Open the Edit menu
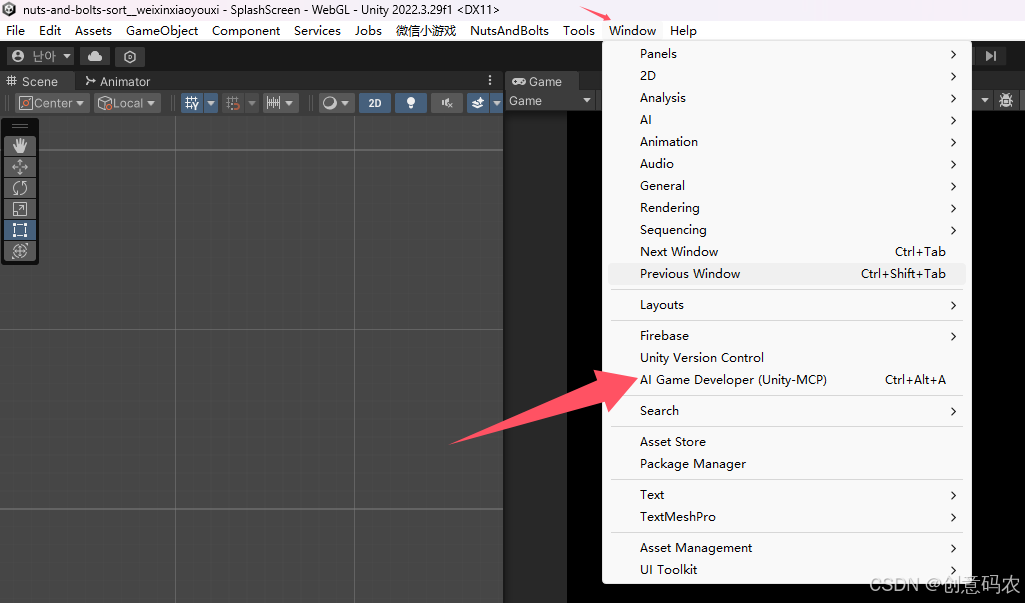1025x603 pixels. [50, 31]
